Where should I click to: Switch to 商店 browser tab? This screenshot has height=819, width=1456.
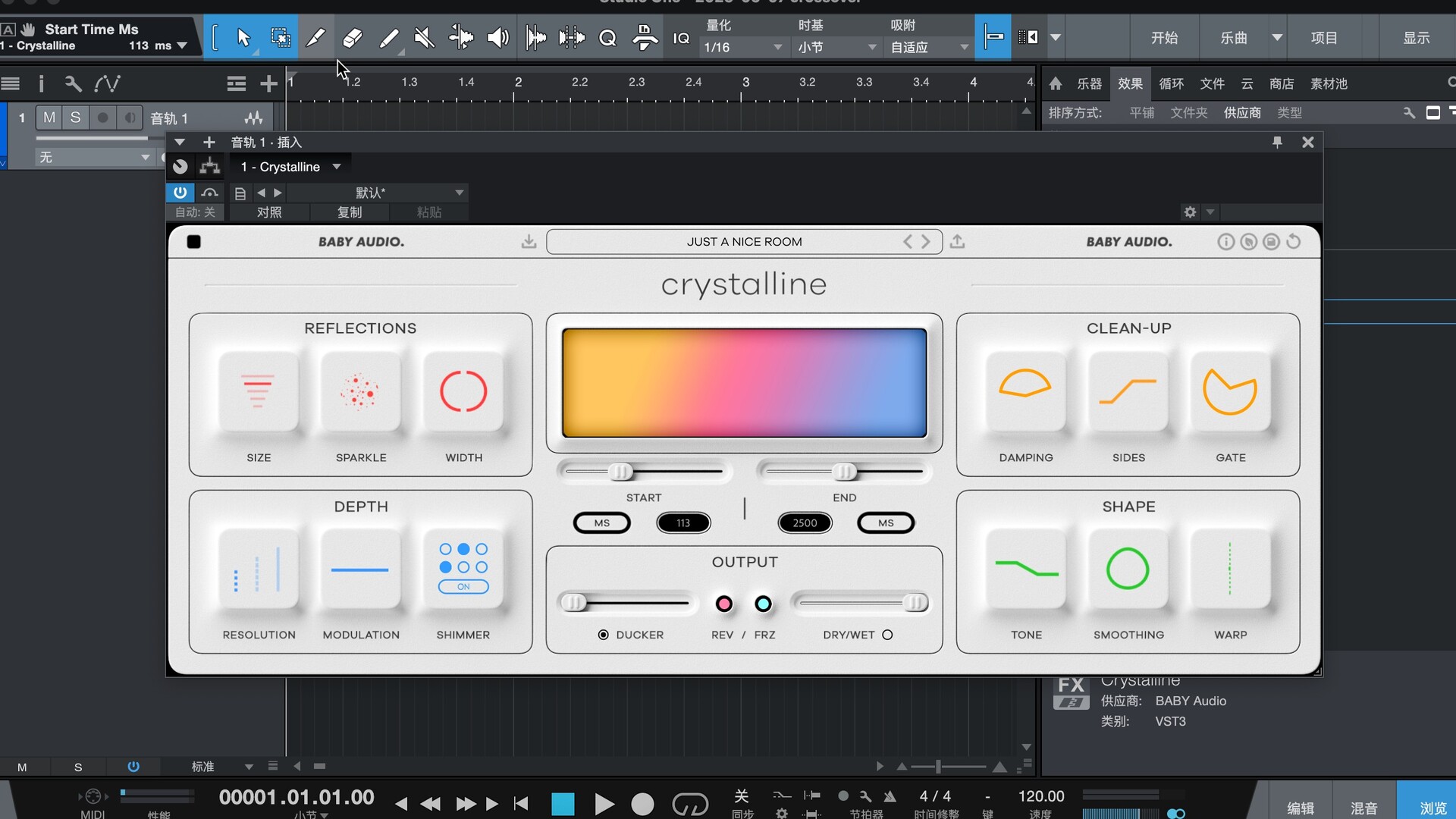[x=1282, y=83]
